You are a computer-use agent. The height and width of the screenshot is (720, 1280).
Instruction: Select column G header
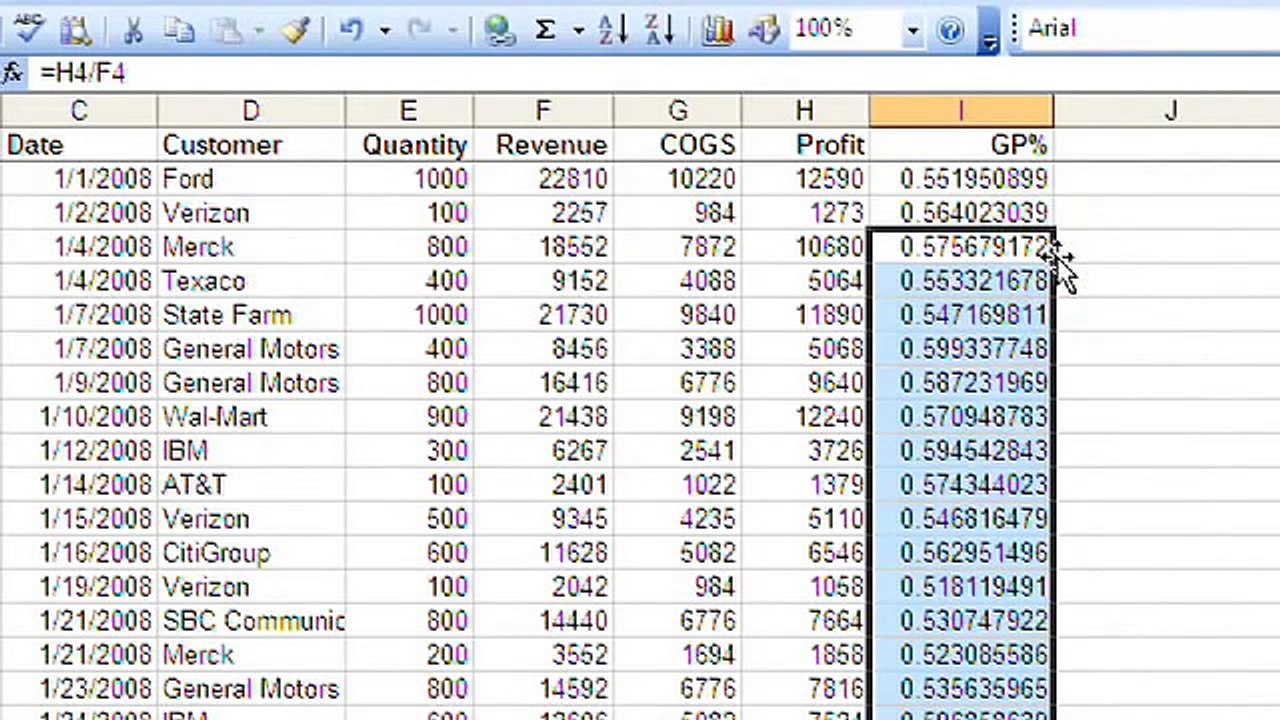click(x=677, y=110)
